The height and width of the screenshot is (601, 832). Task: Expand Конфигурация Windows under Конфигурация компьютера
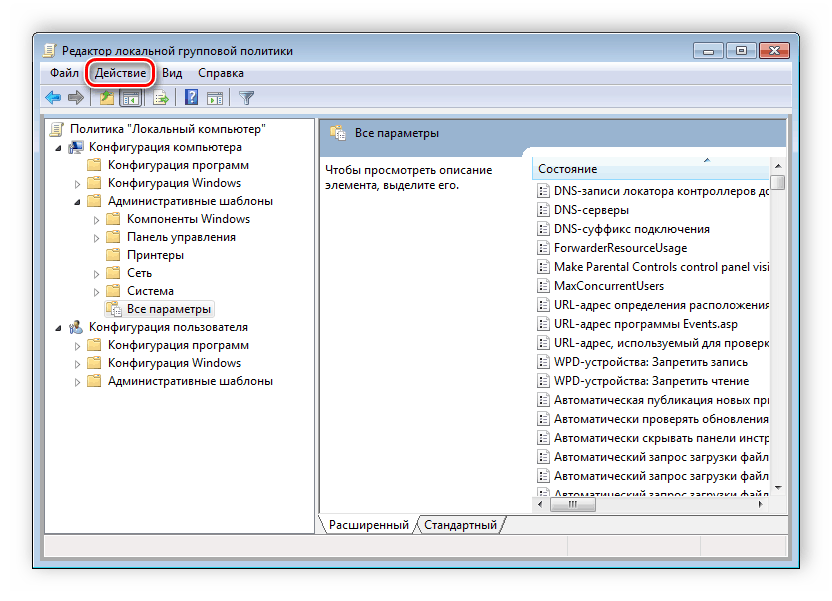[x=77, y=184]
